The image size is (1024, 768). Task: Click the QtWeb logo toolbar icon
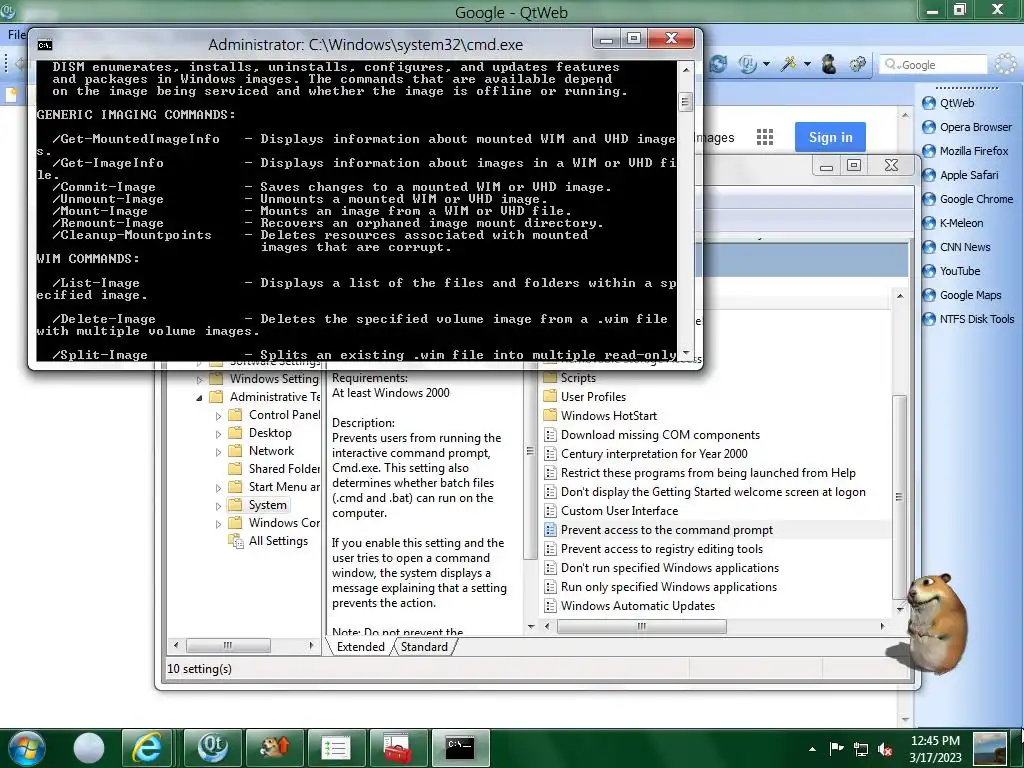coord(748,64)
